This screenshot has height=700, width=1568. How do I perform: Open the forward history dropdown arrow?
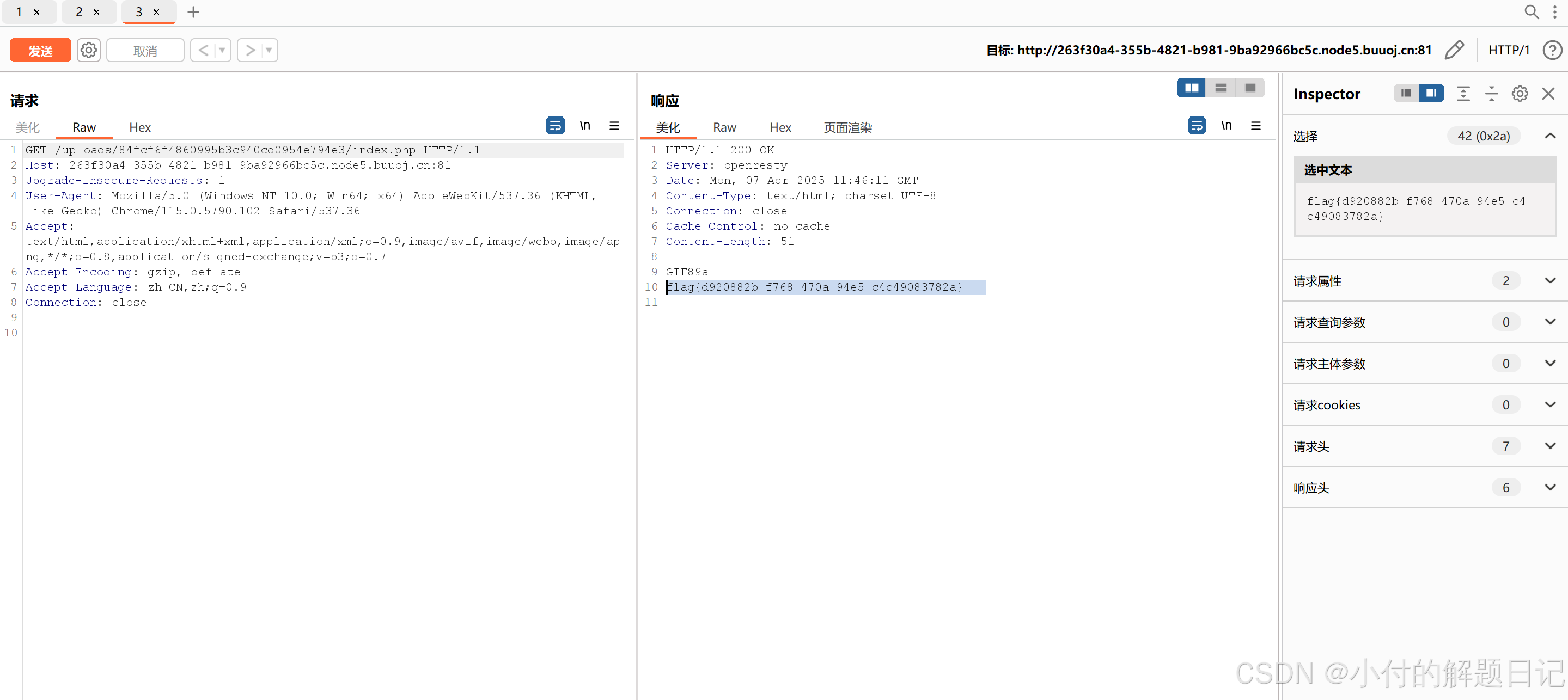point(269,50)
